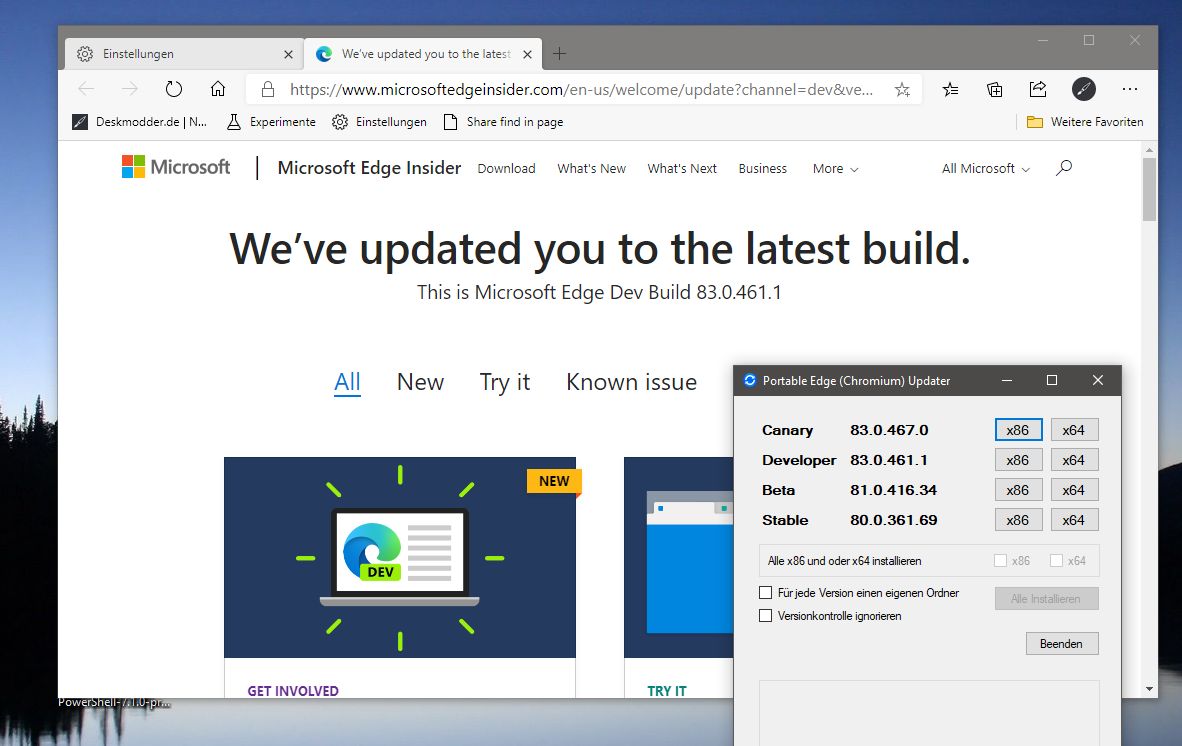Click the Beenden button
Screen dimensions: 1182x746
[x=1061, y=644]
